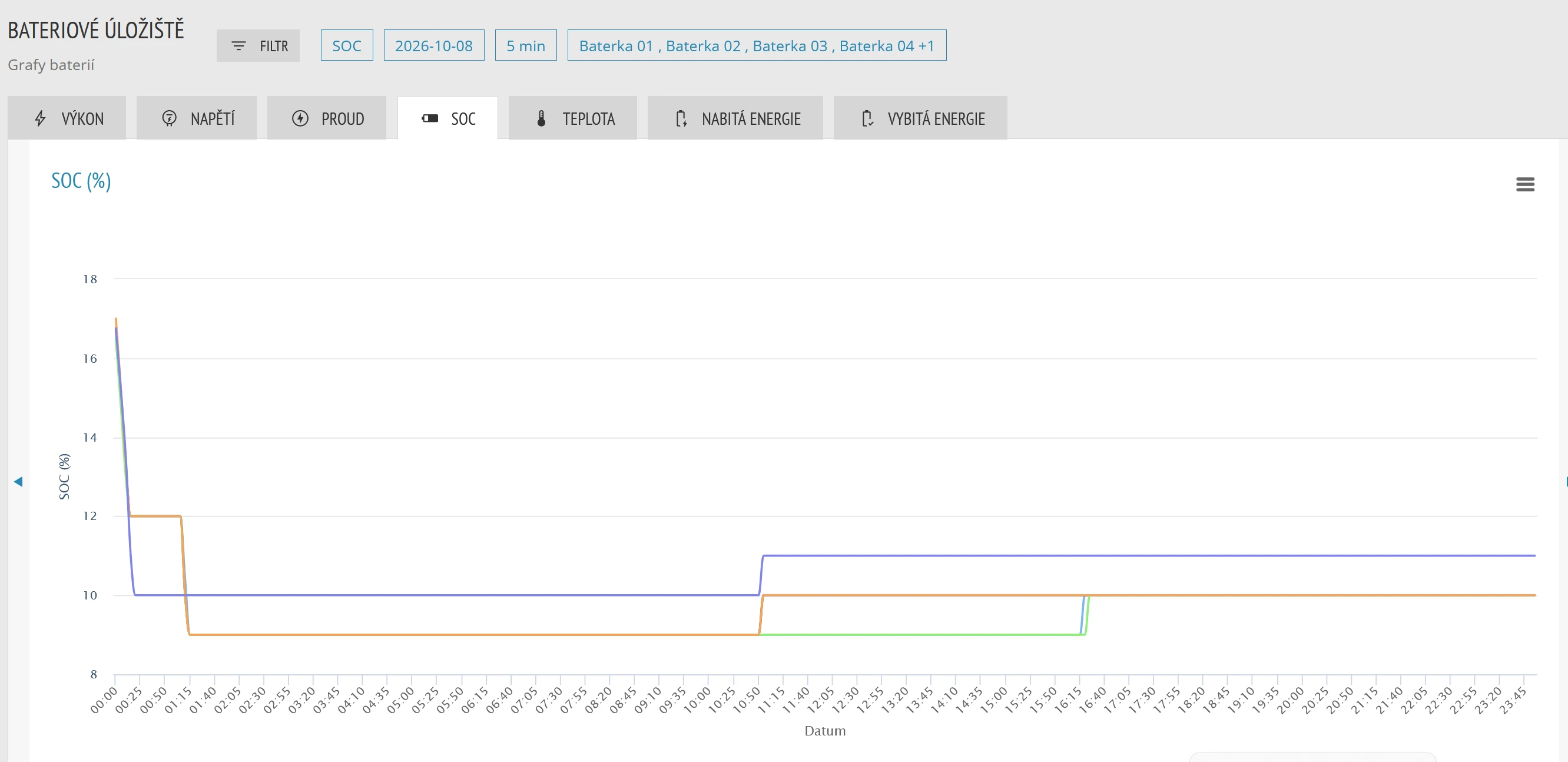This screenshot has width=1568, height=762.
Task: Click the BATERIOVÉ ÚLOŽIŠTĚ page heading
Action: 95,30
